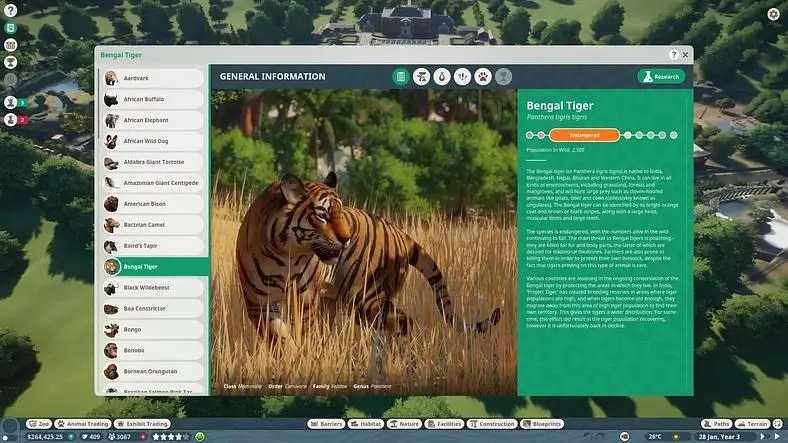Select the Paths tool
Screen dimensions: 788x443
[x=717, y=424]
